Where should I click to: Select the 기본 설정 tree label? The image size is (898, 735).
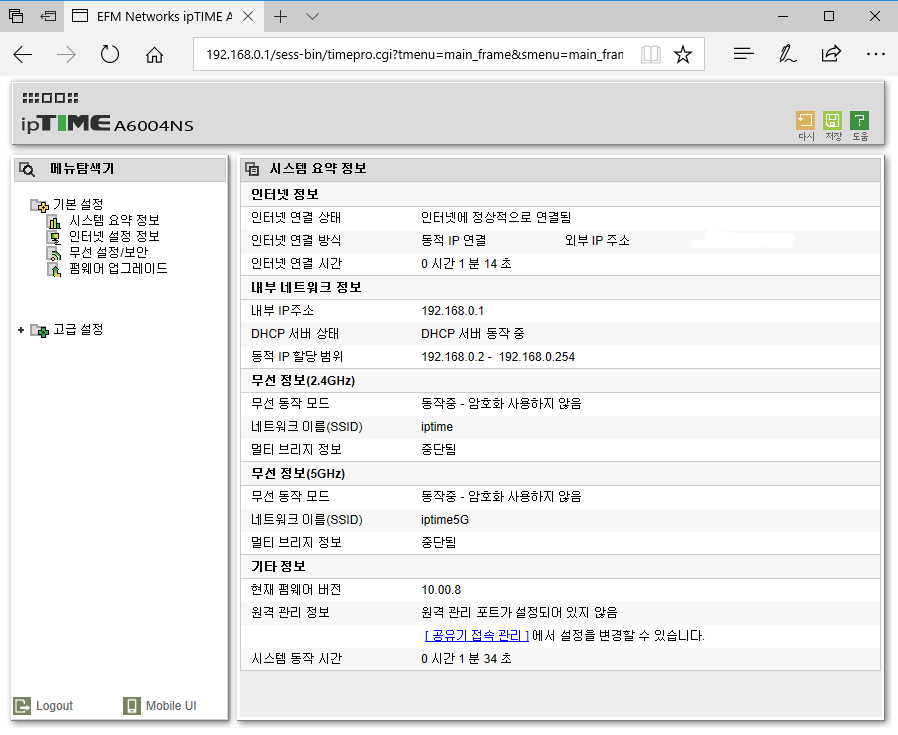pyautogui.click(x=78, y=205)
